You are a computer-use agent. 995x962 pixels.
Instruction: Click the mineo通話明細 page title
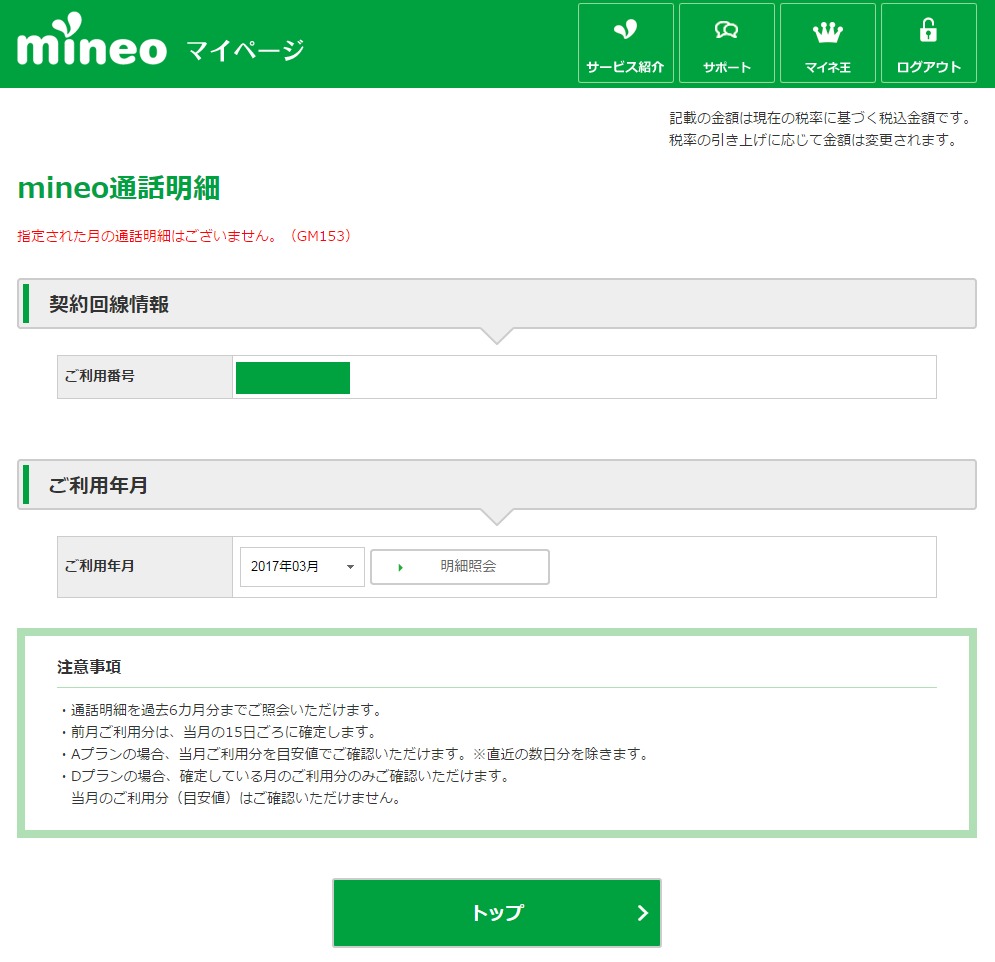(x=119, y=188)
